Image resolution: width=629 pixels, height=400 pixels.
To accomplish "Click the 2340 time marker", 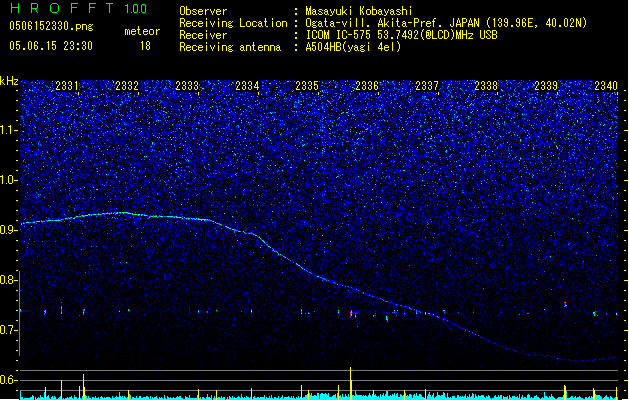I will pos(606,86).
